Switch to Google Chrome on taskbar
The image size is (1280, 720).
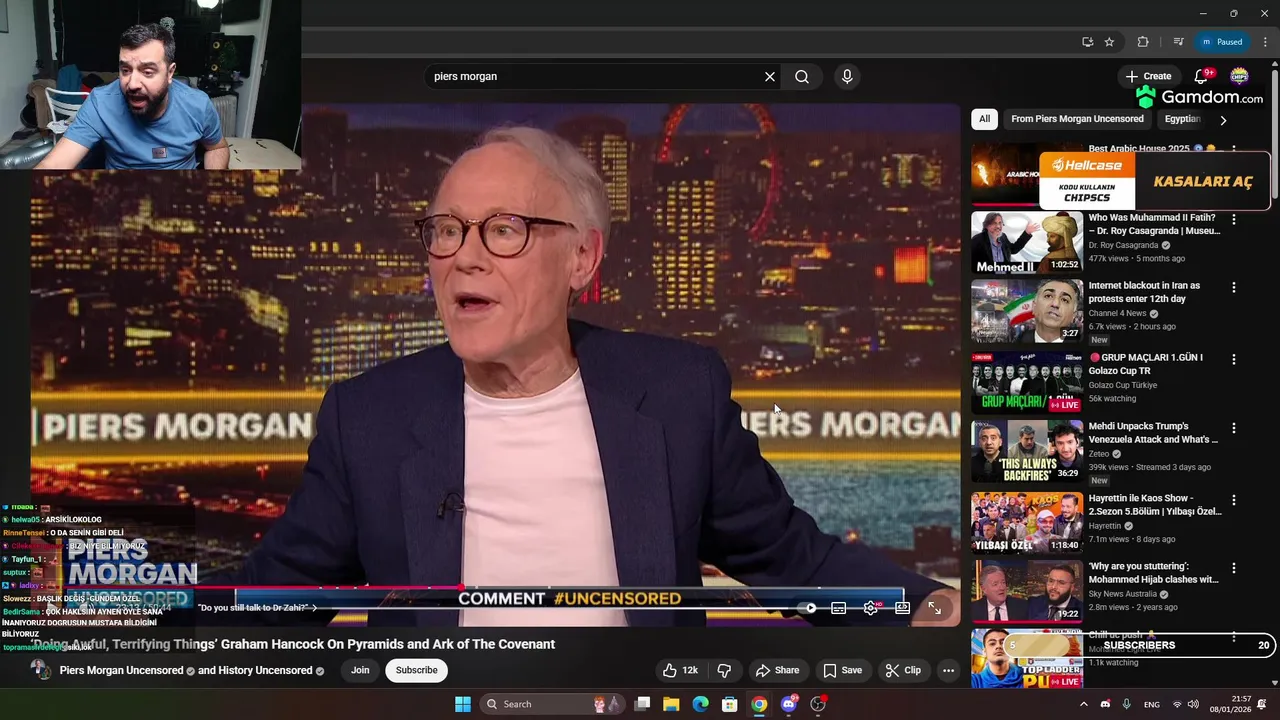(x=759, y=704)
